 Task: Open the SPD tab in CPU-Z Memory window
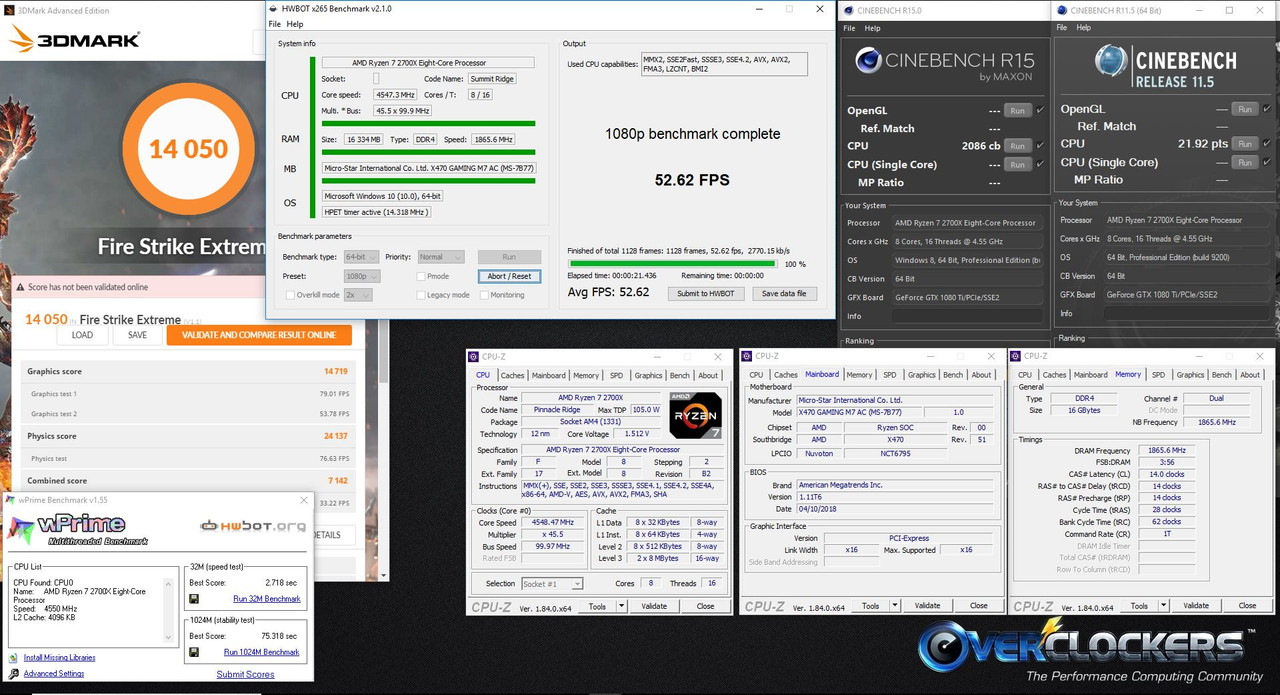[x=1158, y=375]
